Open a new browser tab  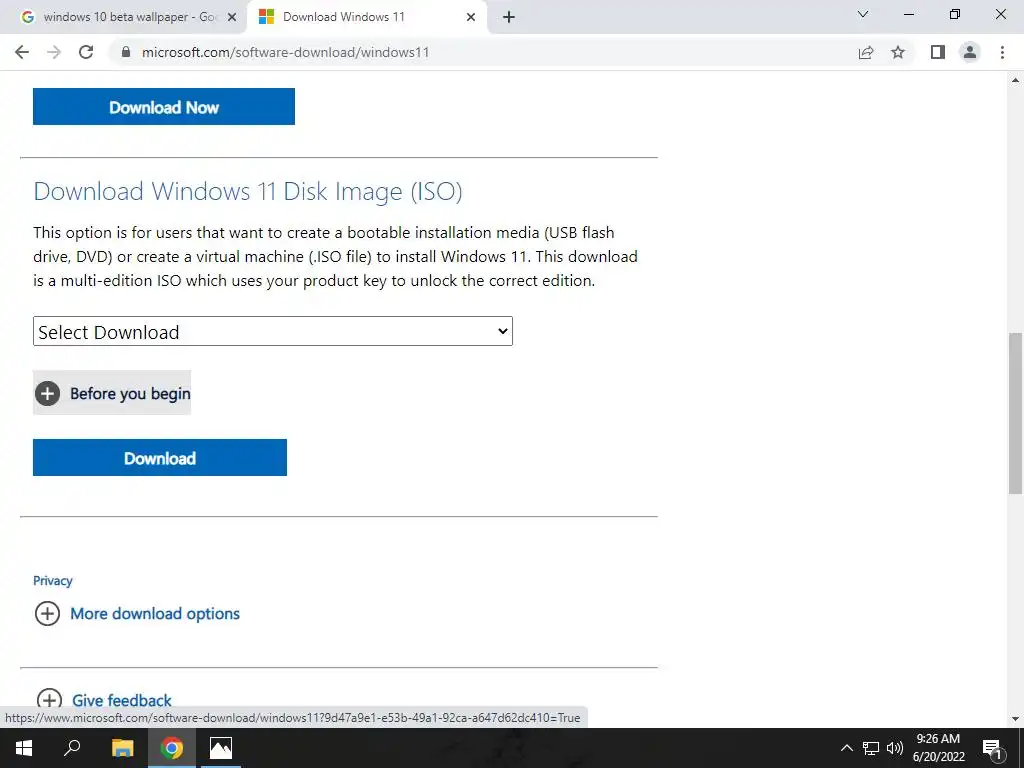[509, 17]
